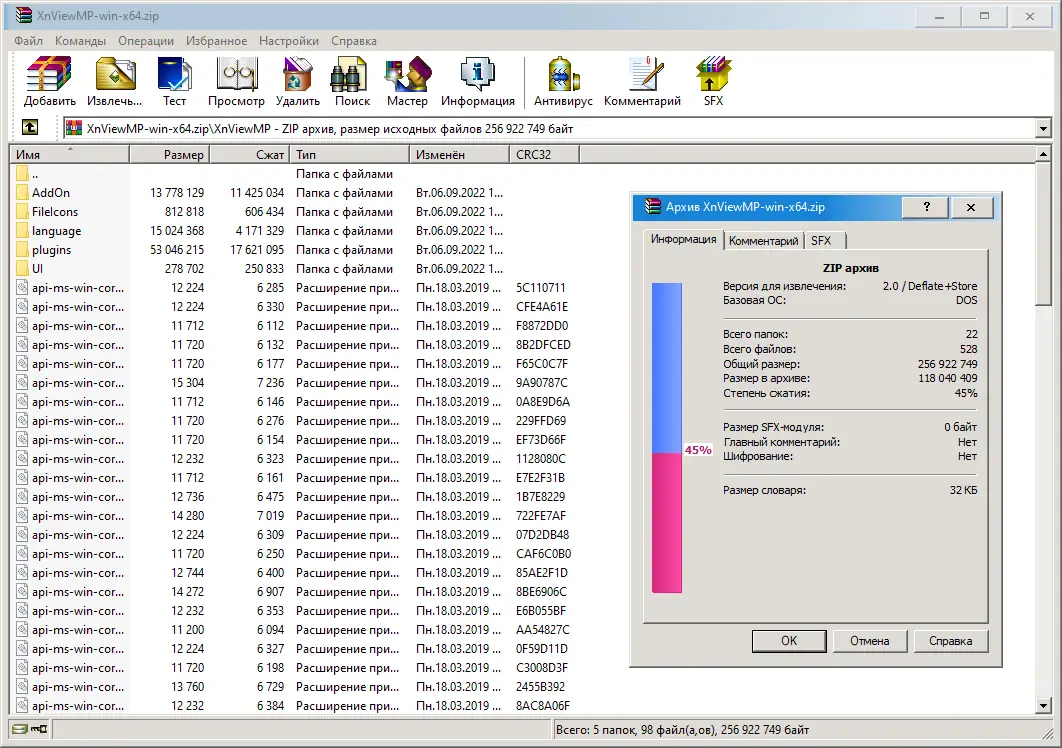Open the Операции menu
This screenshot has height=748, width=1062.
click(146, 41)
